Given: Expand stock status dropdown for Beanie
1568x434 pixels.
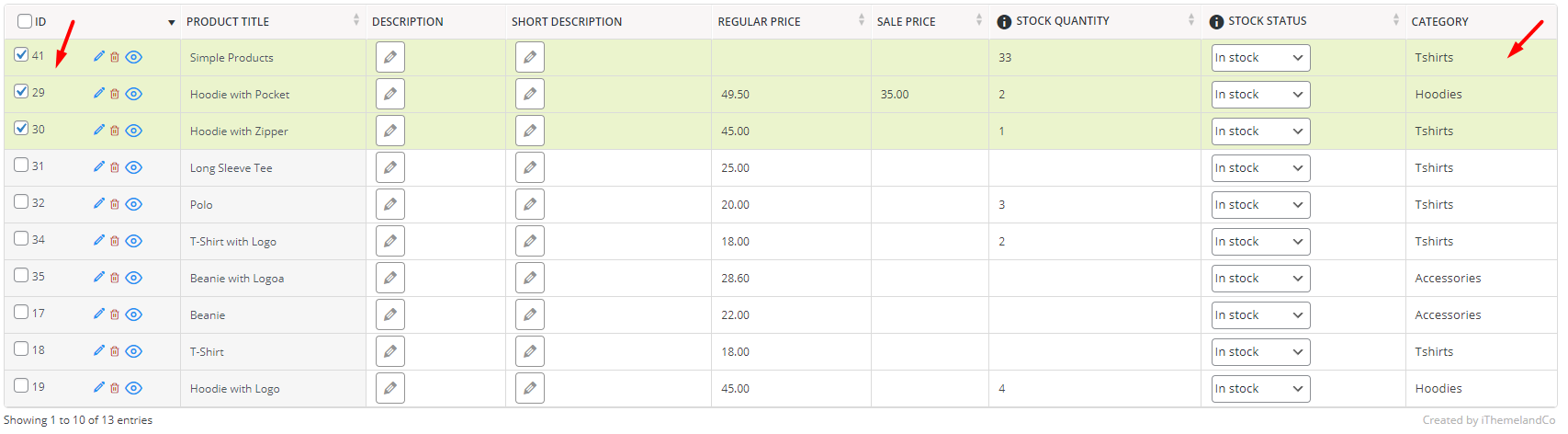Looking at the screenshot, I should pos(1260,315).
